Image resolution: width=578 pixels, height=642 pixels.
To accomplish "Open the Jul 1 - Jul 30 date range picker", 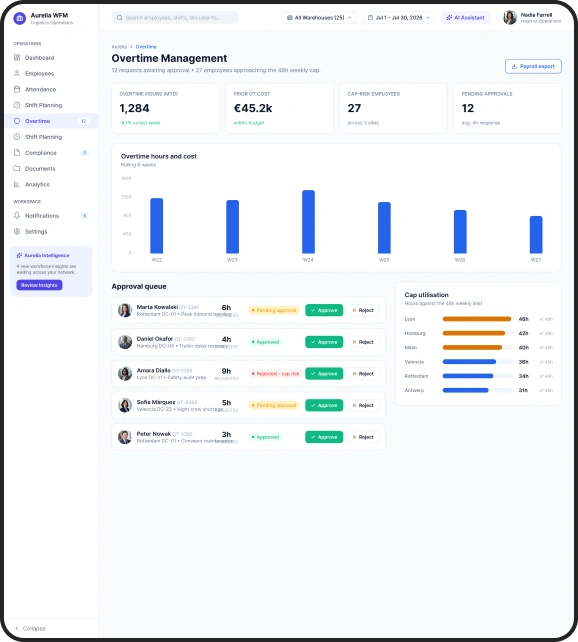I will pos(399,18).
